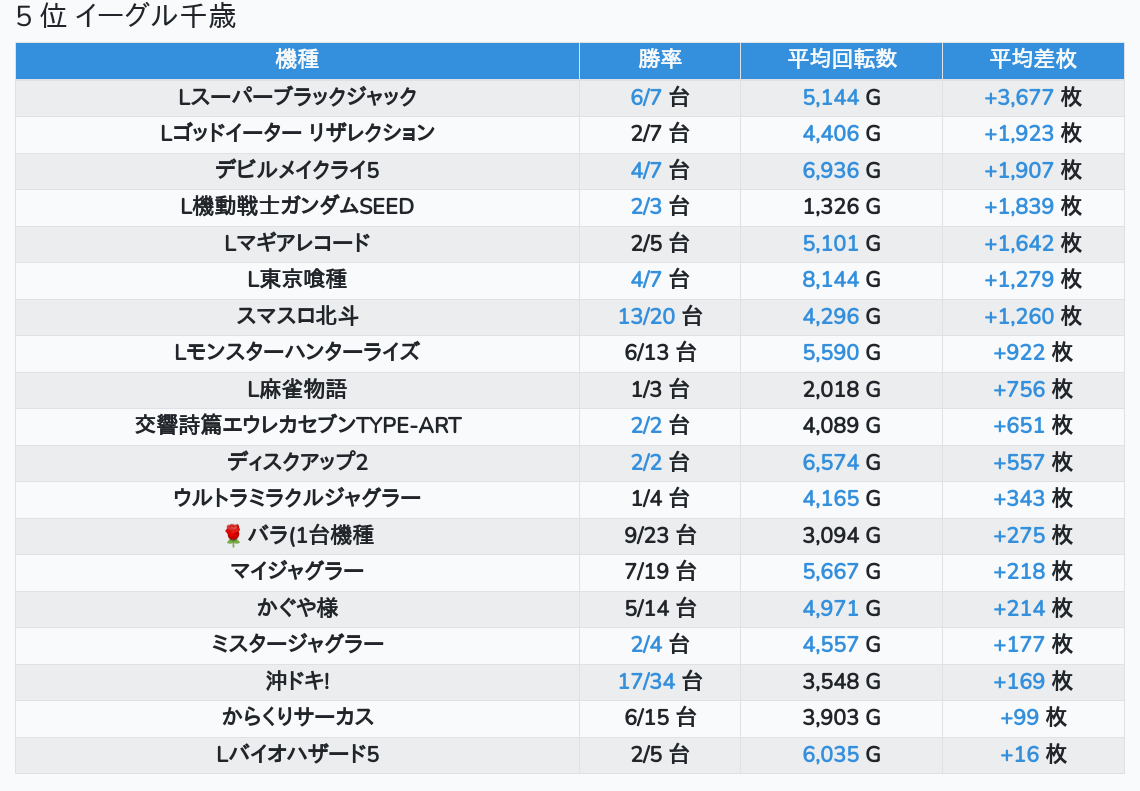Select the L麻雀物語 cell
Screen dimensions: 1140x791
[297, 389]
